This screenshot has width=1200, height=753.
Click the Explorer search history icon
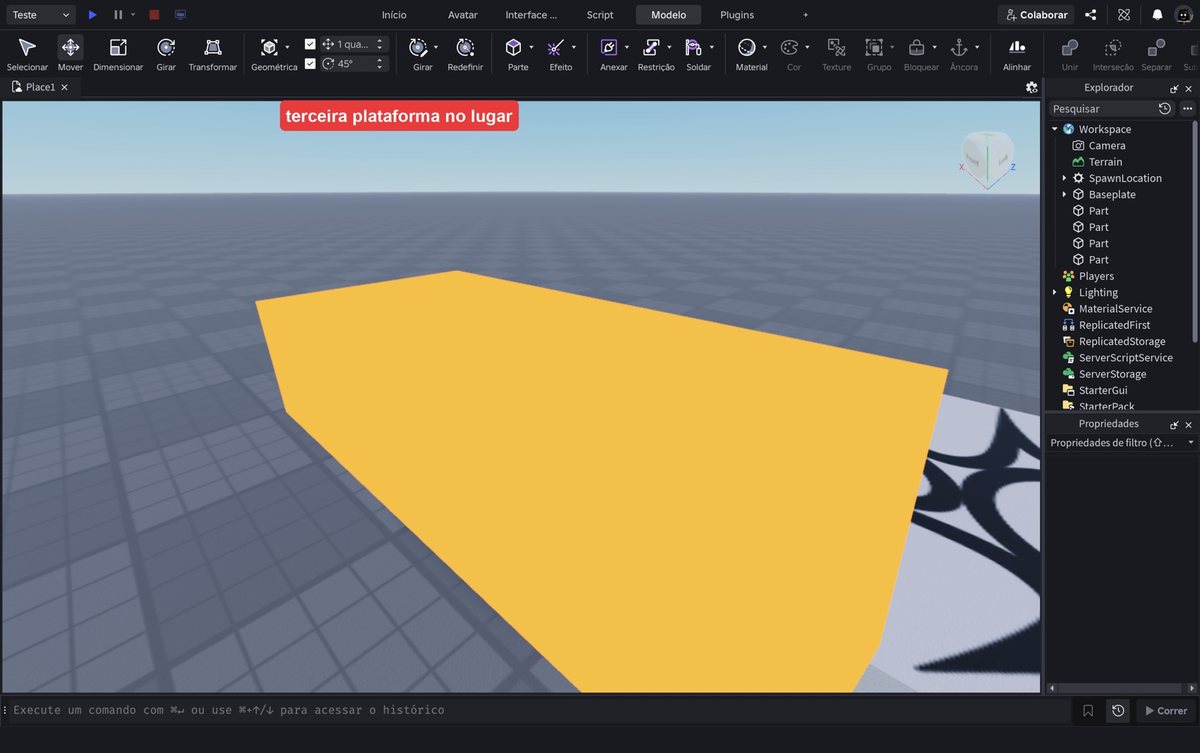click(x=1165, y=108)
